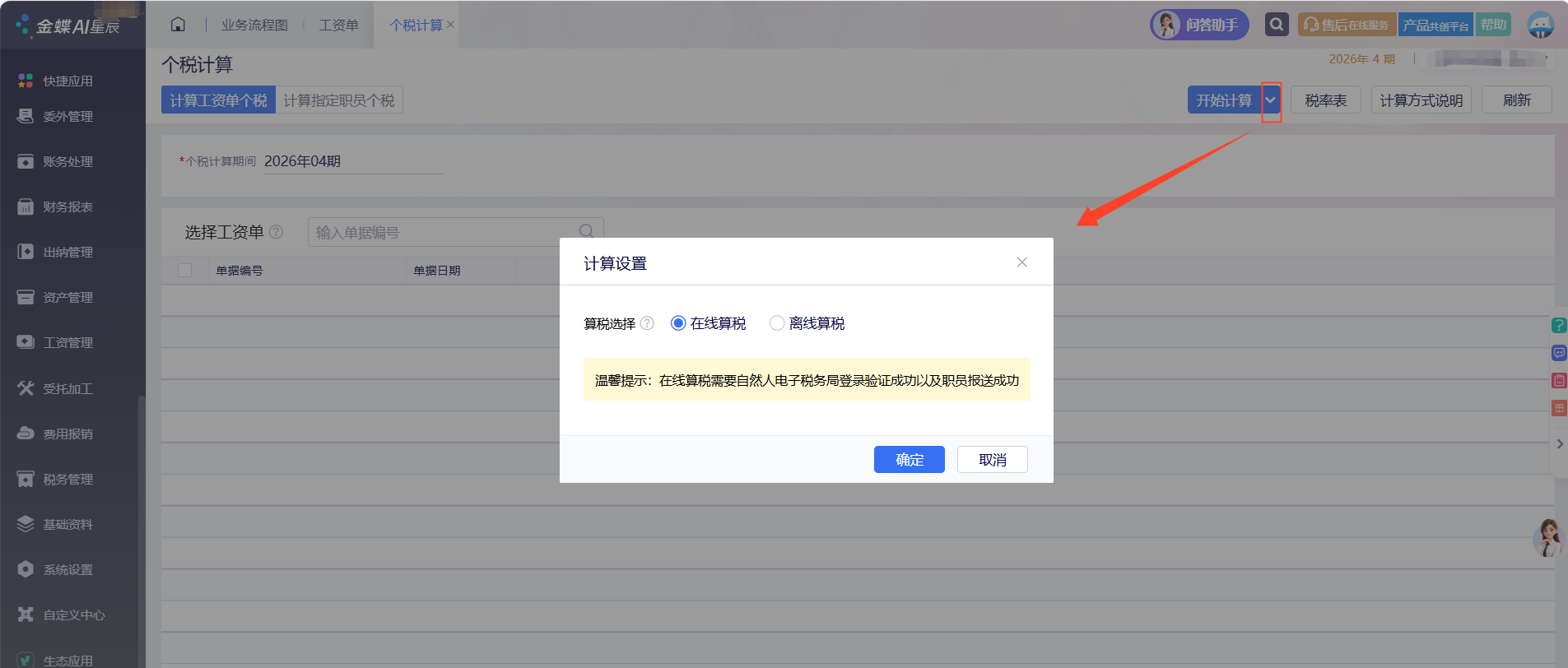This screenshot has height=668, width=1568.
Task: Tick the table header select-all checkbox
Action: [185, 271]
